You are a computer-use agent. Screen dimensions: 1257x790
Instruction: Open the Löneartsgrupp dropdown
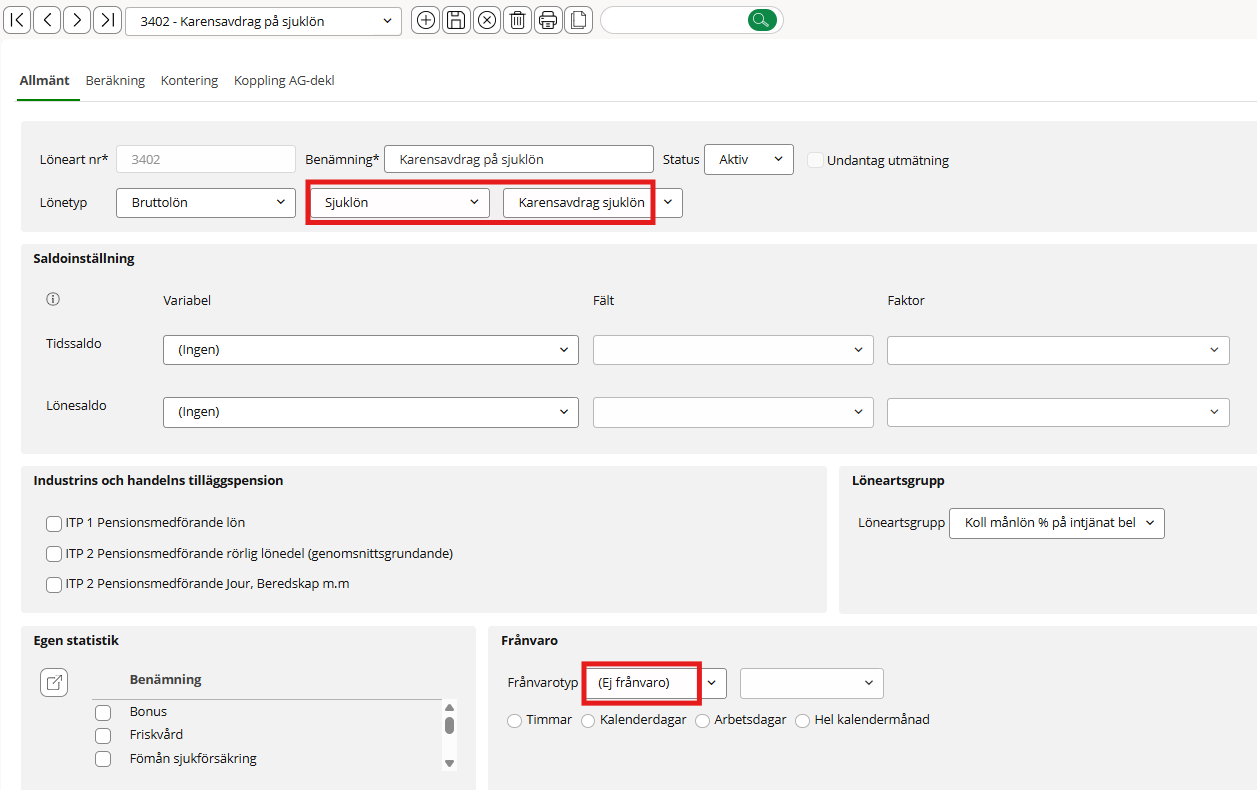point(1056,523)
